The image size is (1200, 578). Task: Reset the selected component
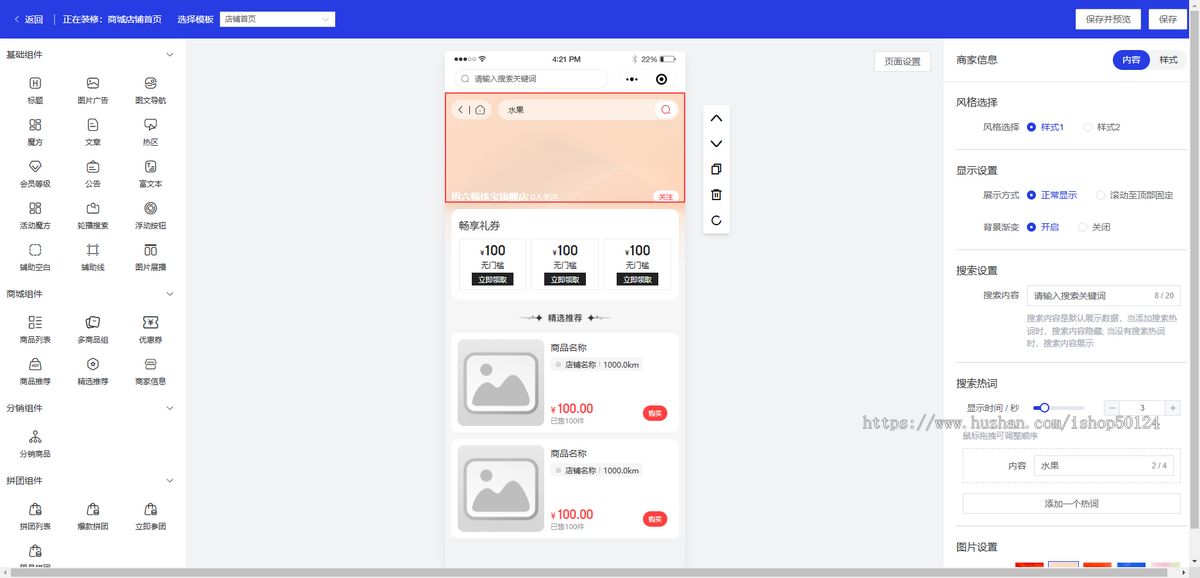pyautogui.click(x=716, y=220)
